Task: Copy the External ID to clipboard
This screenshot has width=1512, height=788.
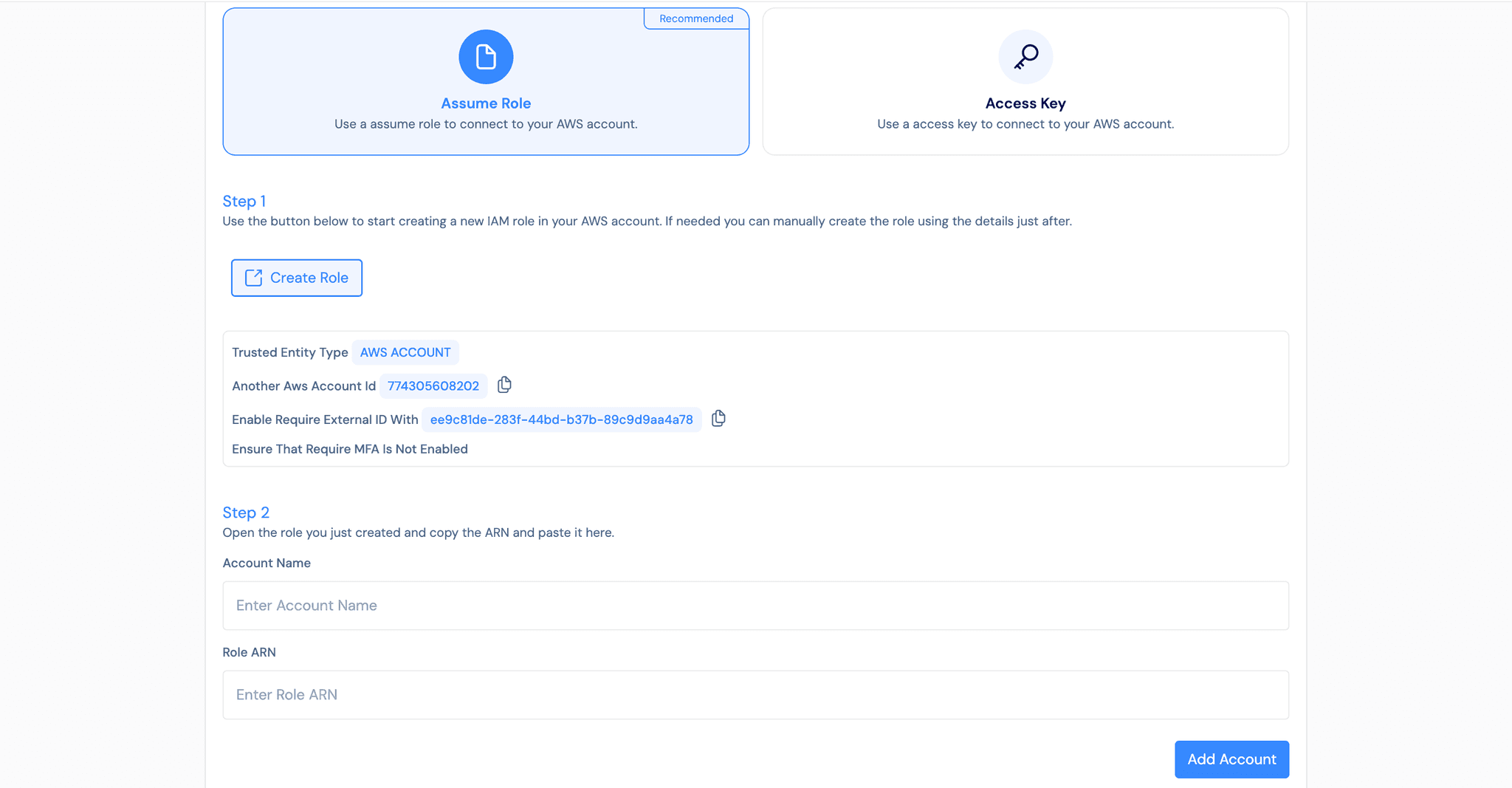Action: coord(718,419)
